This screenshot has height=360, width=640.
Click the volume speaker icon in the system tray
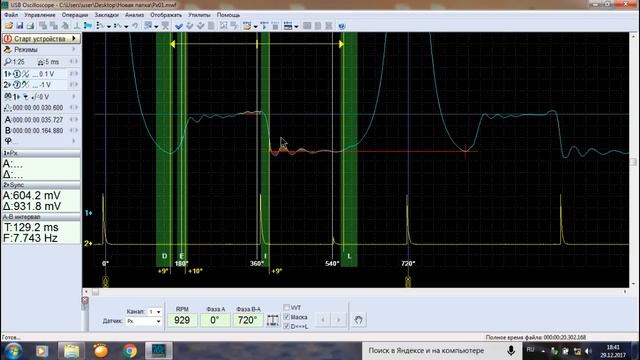coord(588,351)
